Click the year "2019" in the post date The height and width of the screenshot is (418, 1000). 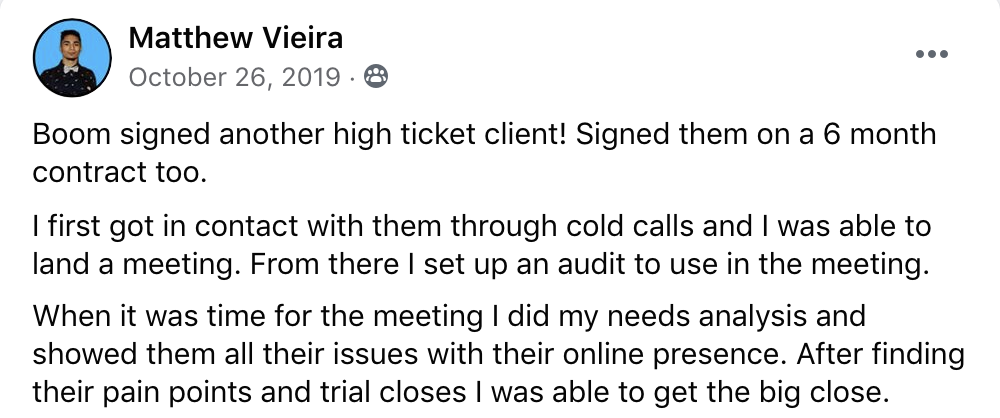[x=311, y=78]
